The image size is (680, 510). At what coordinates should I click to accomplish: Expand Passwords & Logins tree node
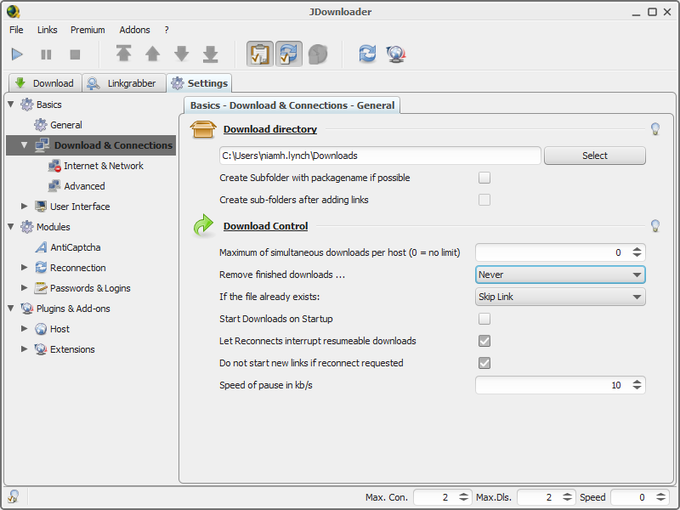pos(24,288)
